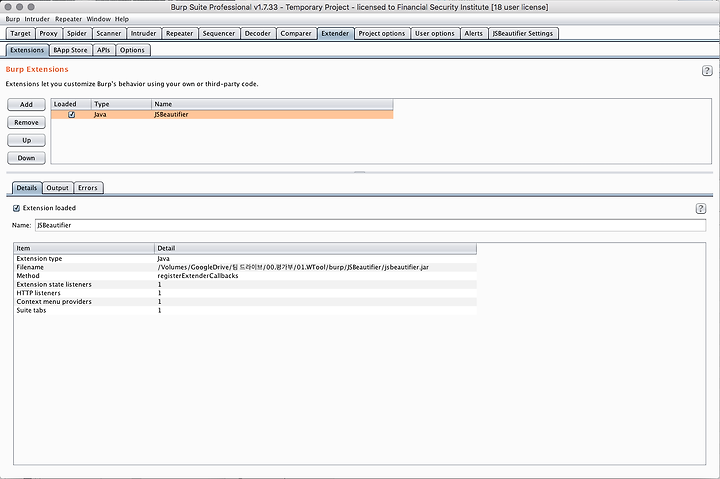Switch to the APIs sub-tab
This screenshot has height=479, width=720.
click(x=104, y=50)
